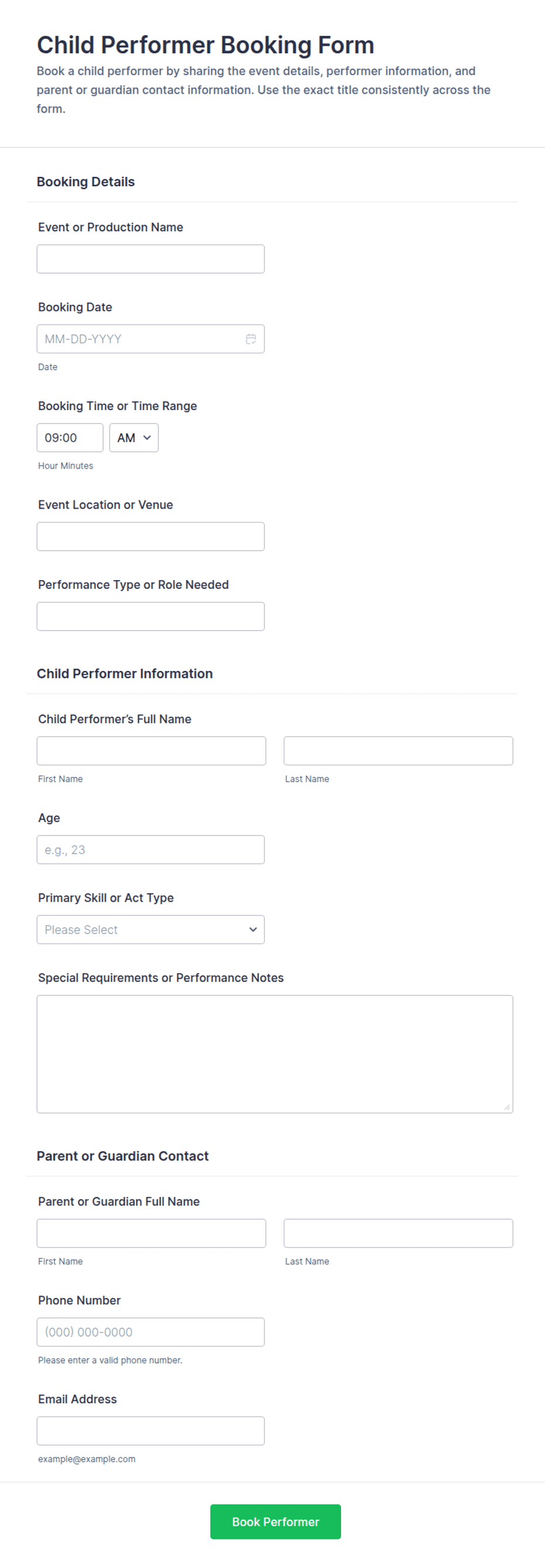Click the Primary Skill dropdown chevron arrow
This screenshot has height=1568, width=545.
(x=253, y=929)
